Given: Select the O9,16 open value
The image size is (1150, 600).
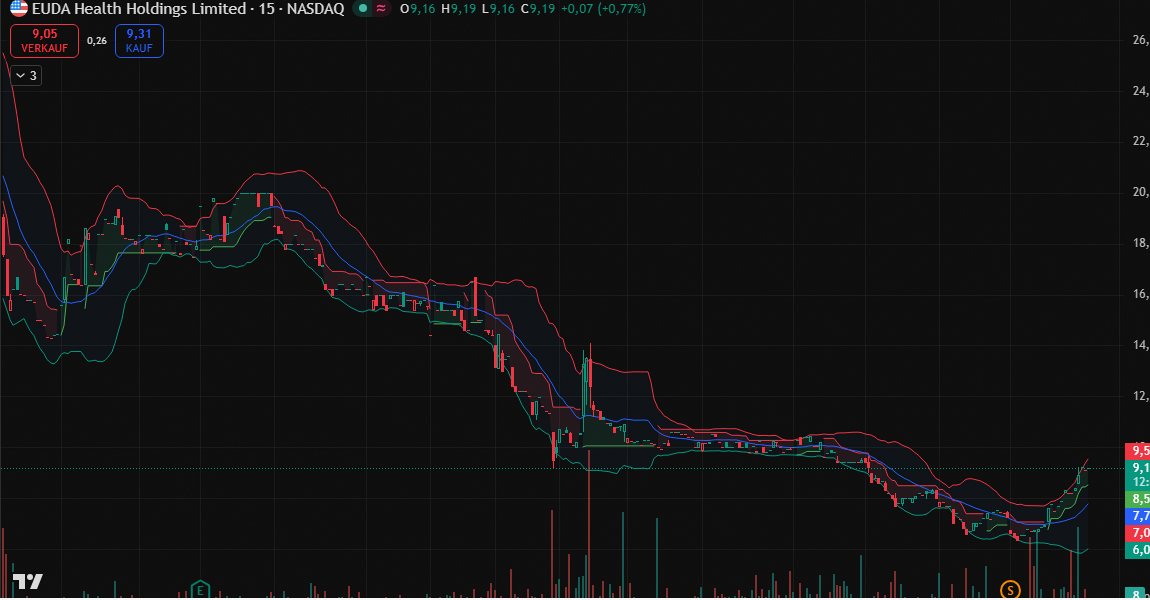Looking at the screenshot, I should [x=417, y=9].
